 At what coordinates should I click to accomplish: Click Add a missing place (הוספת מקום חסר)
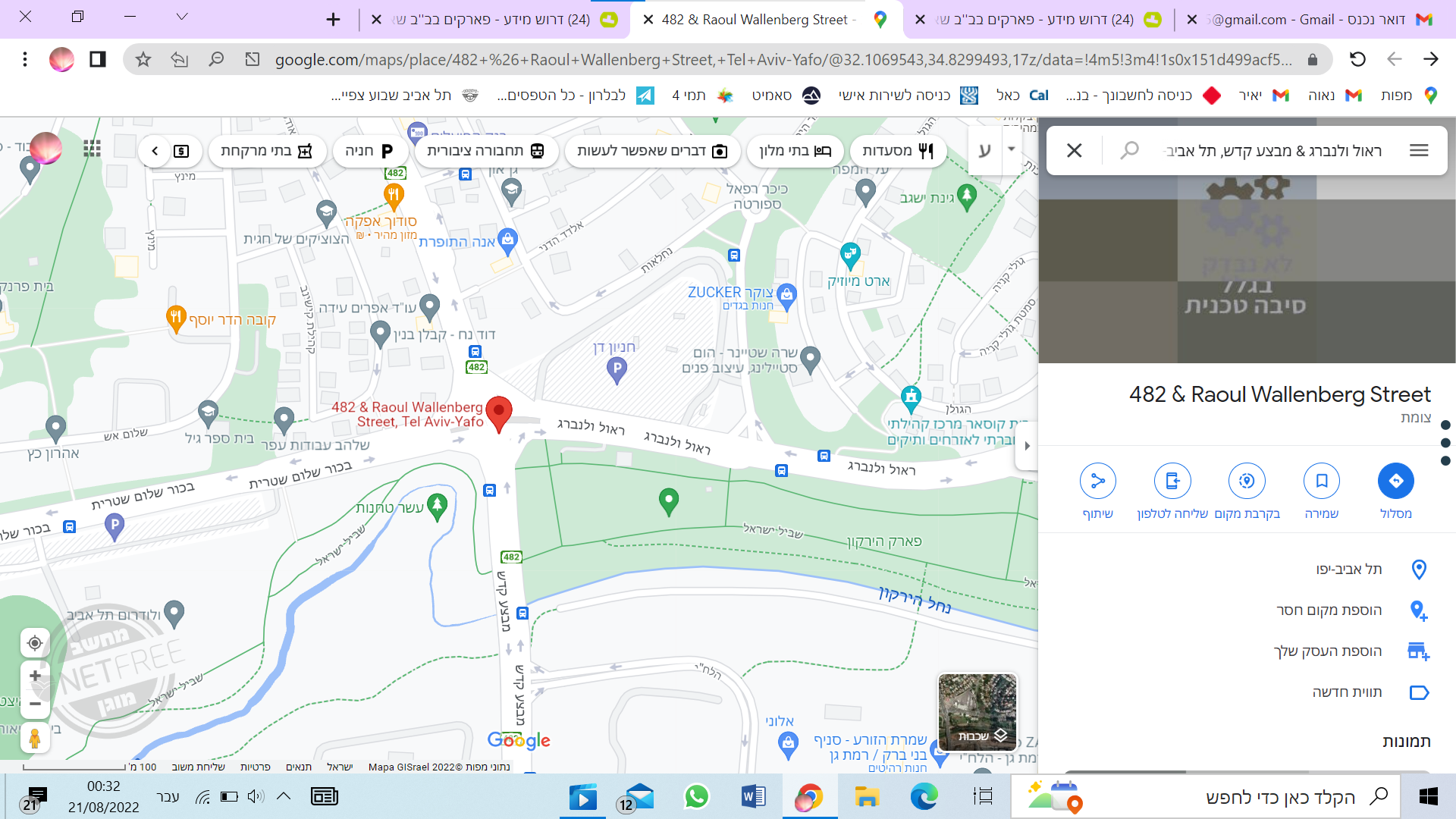pos(1329,610)
